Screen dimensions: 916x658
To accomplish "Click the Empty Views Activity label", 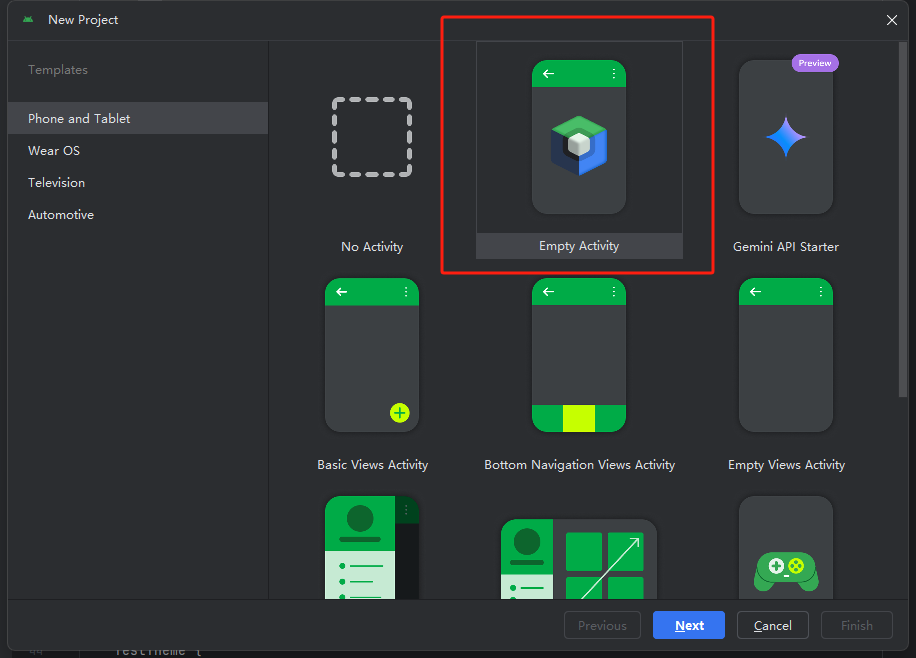I will (x=786, y=465).
